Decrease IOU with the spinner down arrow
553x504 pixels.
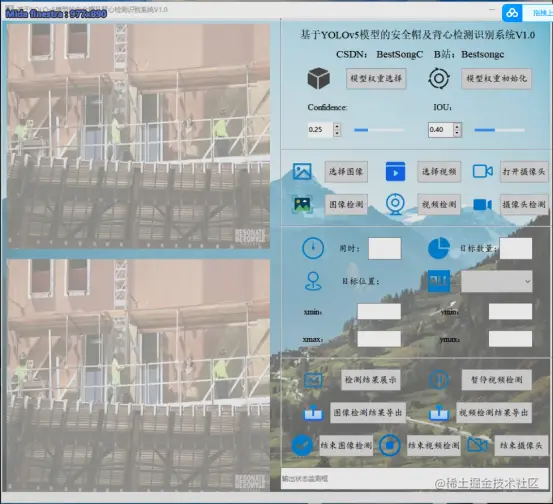457,133
